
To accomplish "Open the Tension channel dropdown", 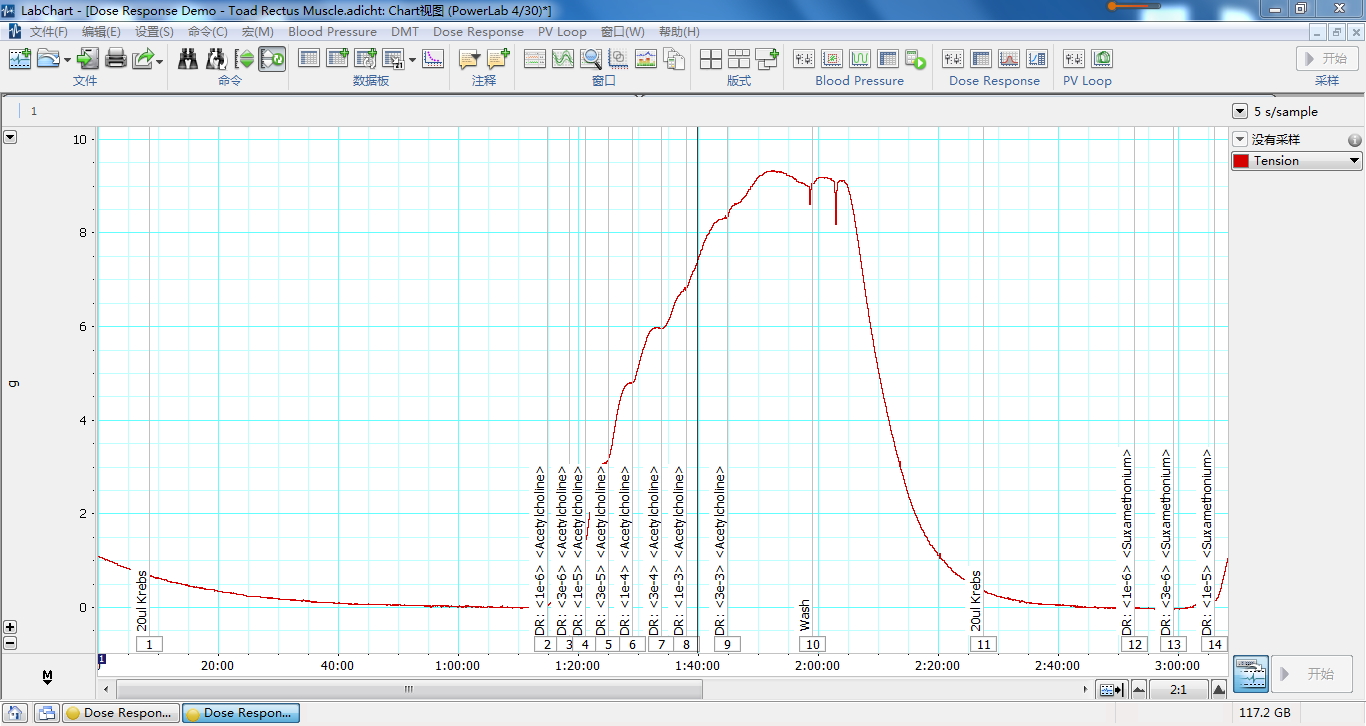I will [1354, 161].
